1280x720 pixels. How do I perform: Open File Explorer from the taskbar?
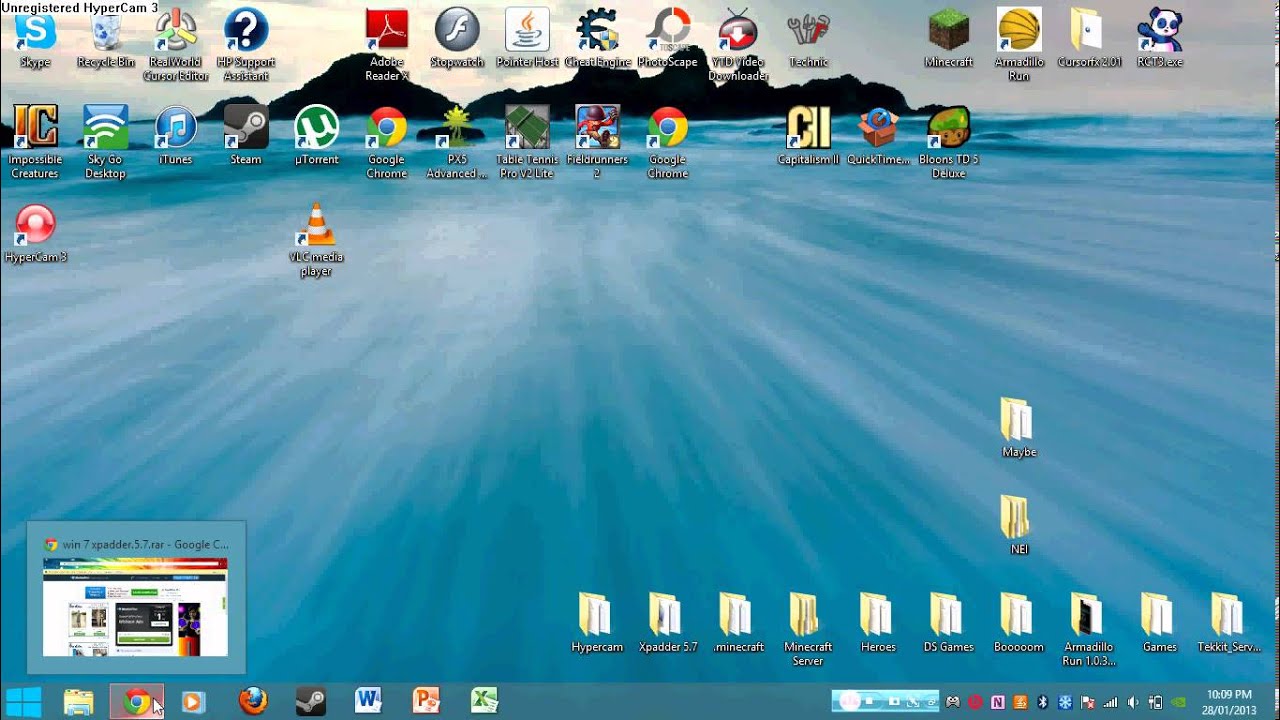pos(78,702)
